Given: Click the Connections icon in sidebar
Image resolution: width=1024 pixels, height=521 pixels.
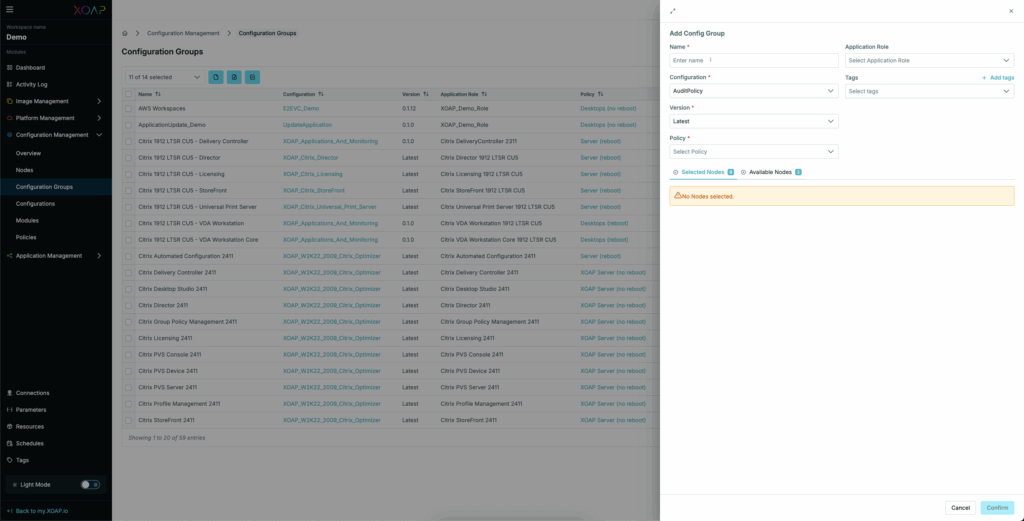Looking at the screenshot, I should [9, 393].
